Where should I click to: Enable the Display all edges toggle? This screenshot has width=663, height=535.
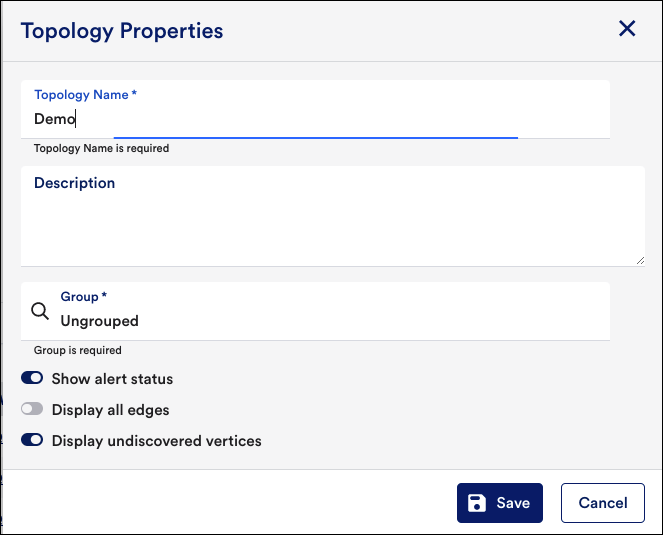32,409
